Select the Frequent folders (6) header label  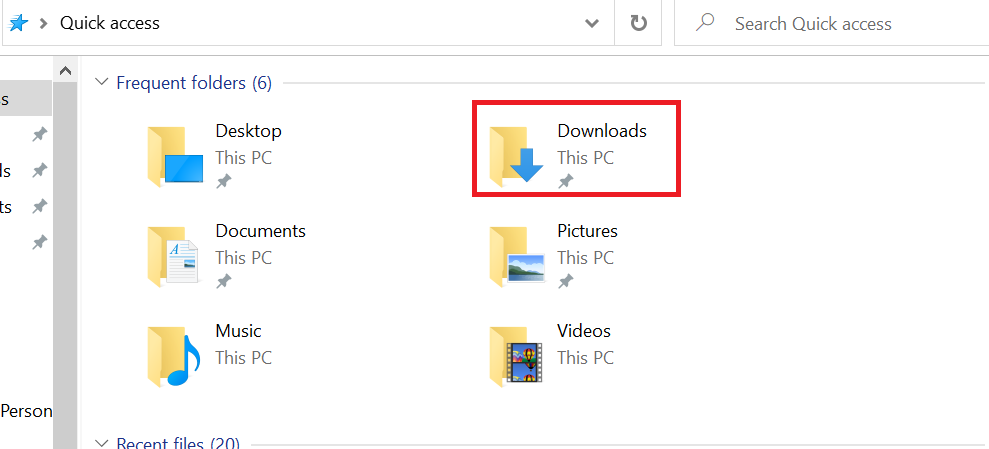193,83
